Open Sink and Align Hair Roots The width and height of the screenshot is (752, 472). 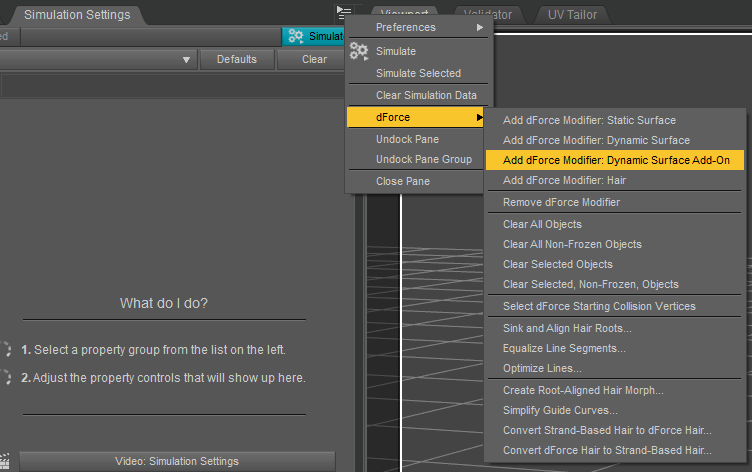pyautogui.click(x=614, y=329)
